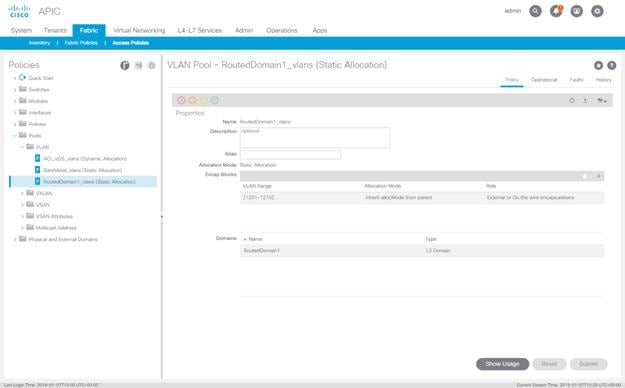Refresh the VLAN pool view
Image resolution: width=625 pixels, height=388 pixels.
[x=572, y=101]
